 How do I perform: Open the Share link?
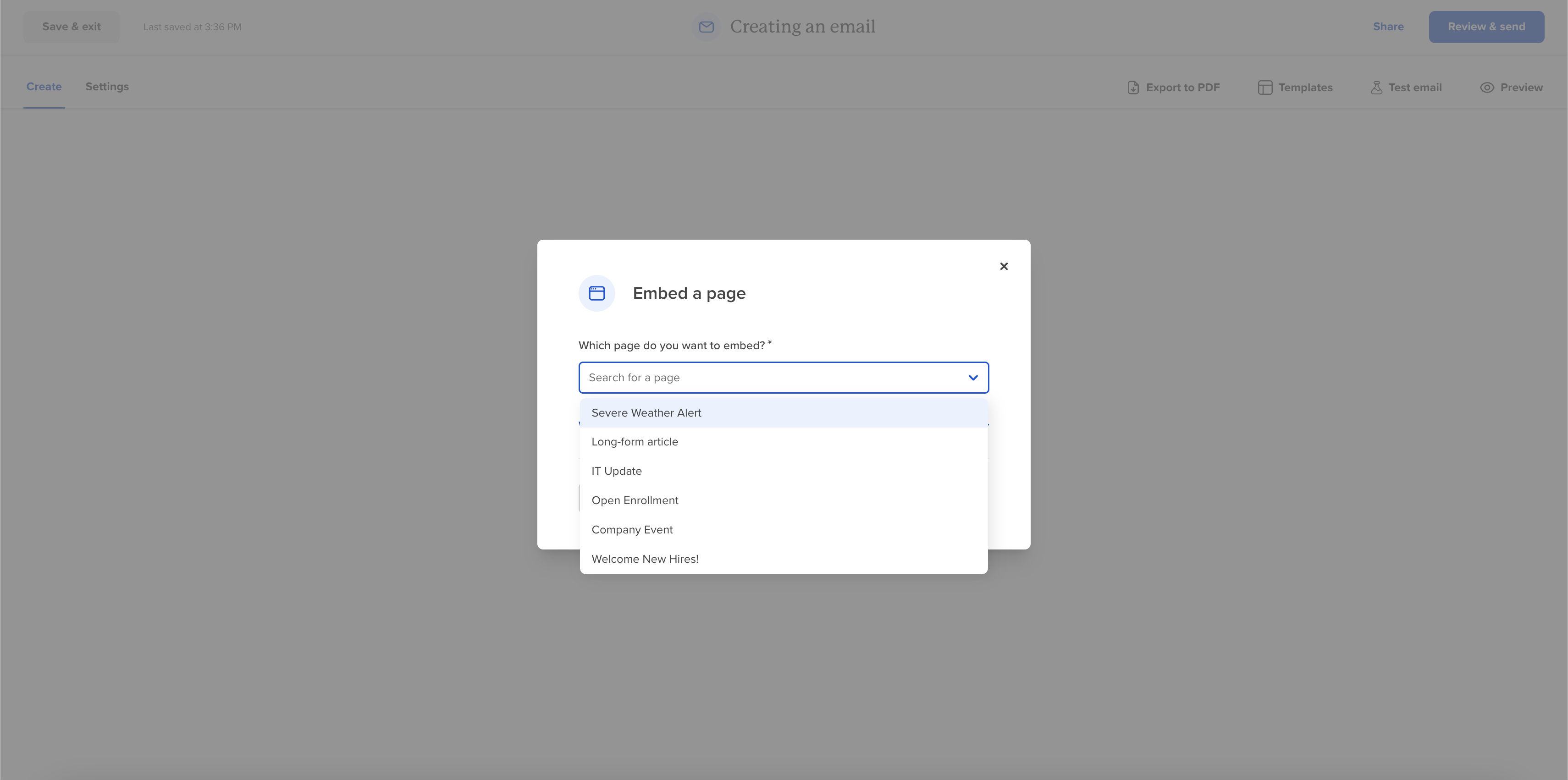[x=1388, y=27]
